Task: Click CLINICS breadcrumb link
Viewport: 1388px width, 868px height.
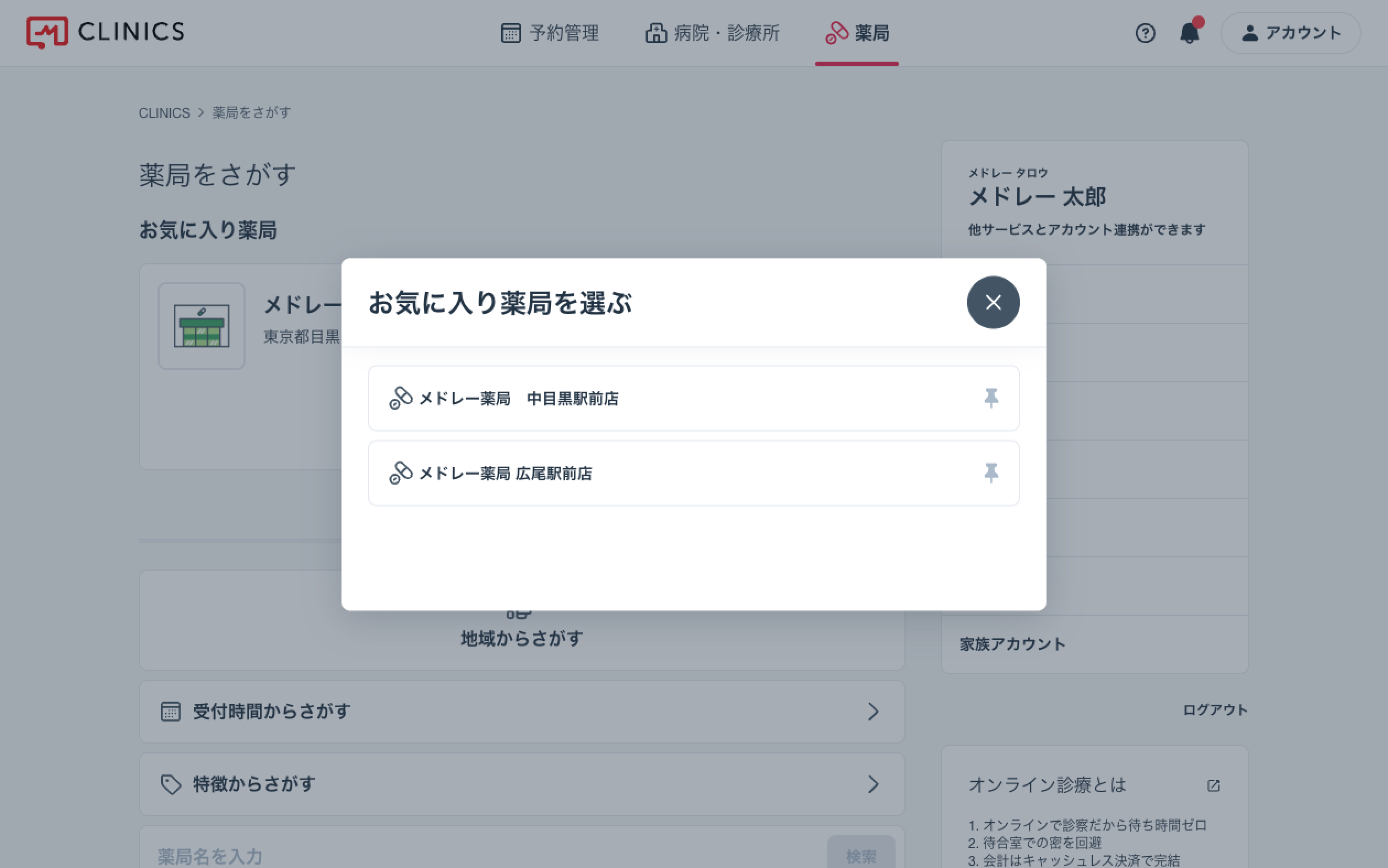Action: 164,112
